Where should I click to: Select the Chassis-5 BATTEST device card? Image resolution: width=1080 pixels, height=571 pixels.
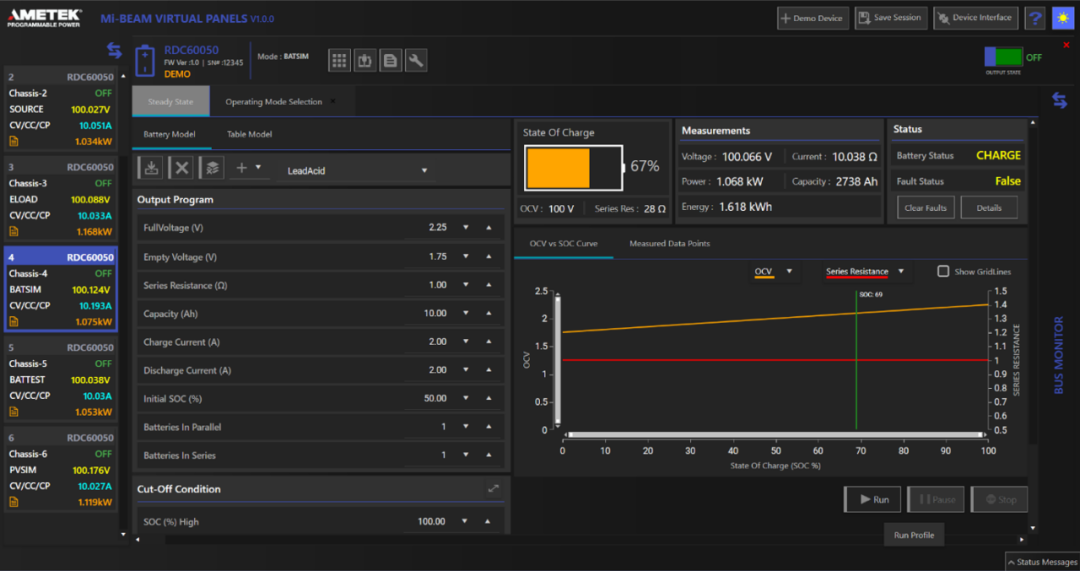click(60, 380)
